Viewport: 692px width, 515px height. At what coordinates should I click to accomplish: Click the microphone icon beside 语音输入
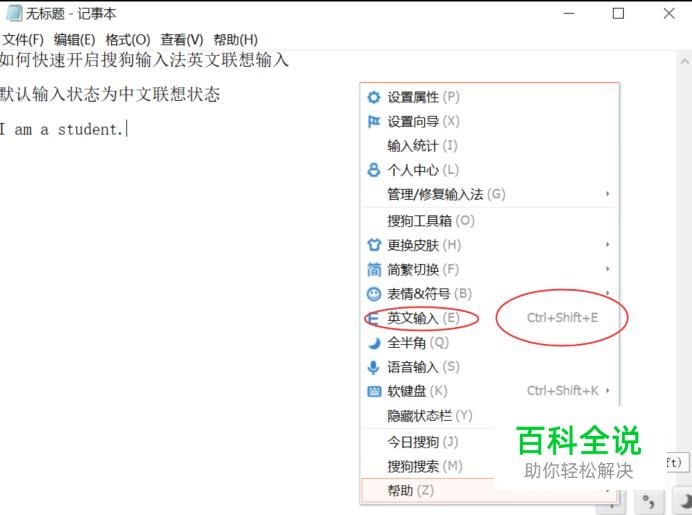374,367
